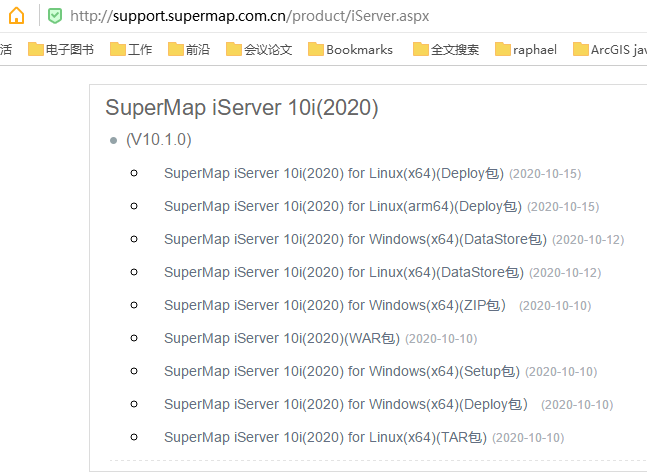This screenshot has height=472, width=647.
Task: Click date (2020-10-15) after Linux(arm64)(Deploy包)
Action: (x=563, y=207)
